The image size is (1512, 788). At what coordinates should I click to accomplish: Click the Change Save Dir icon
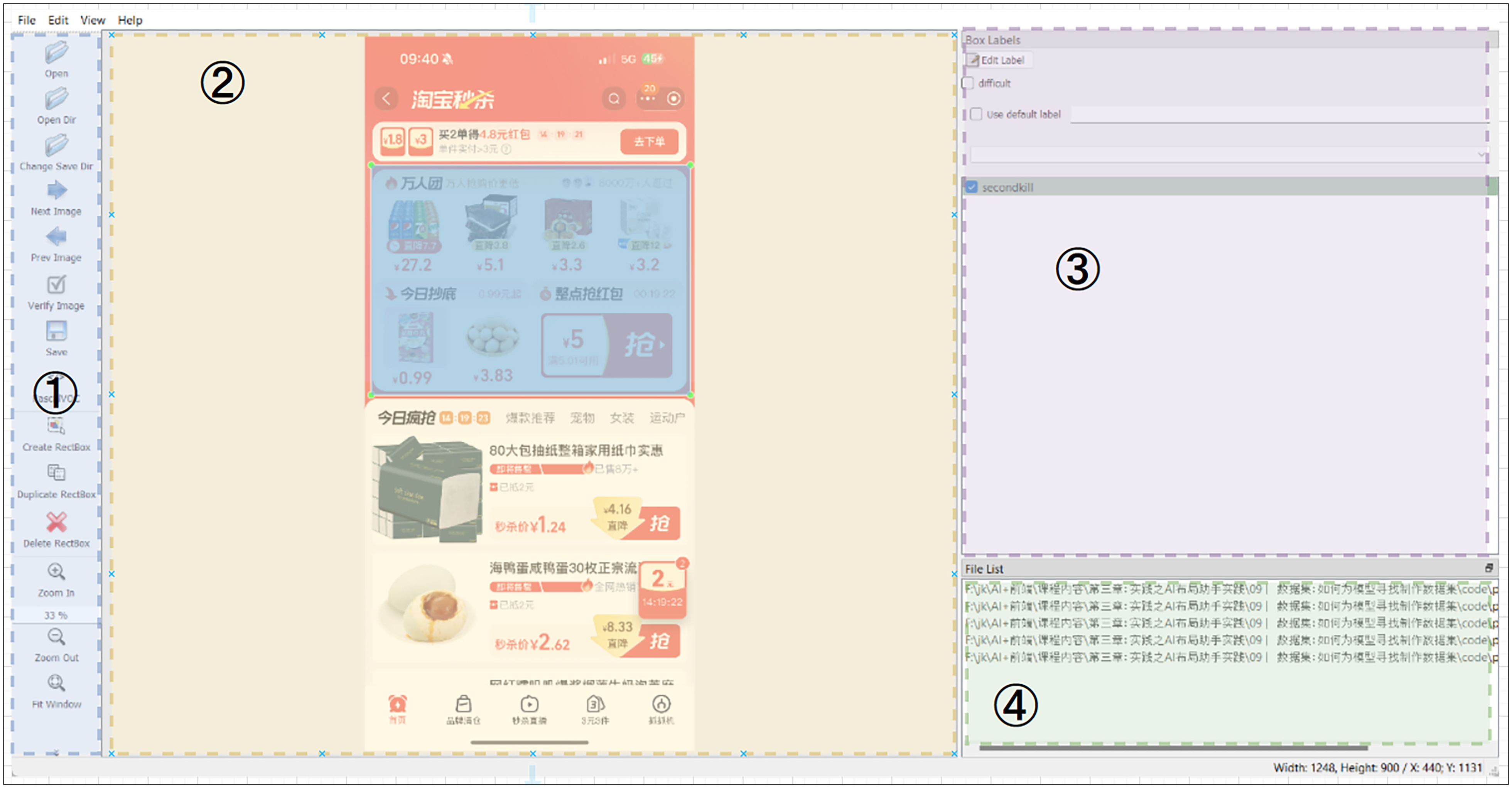pyautogui.click(x=56, y=145)
